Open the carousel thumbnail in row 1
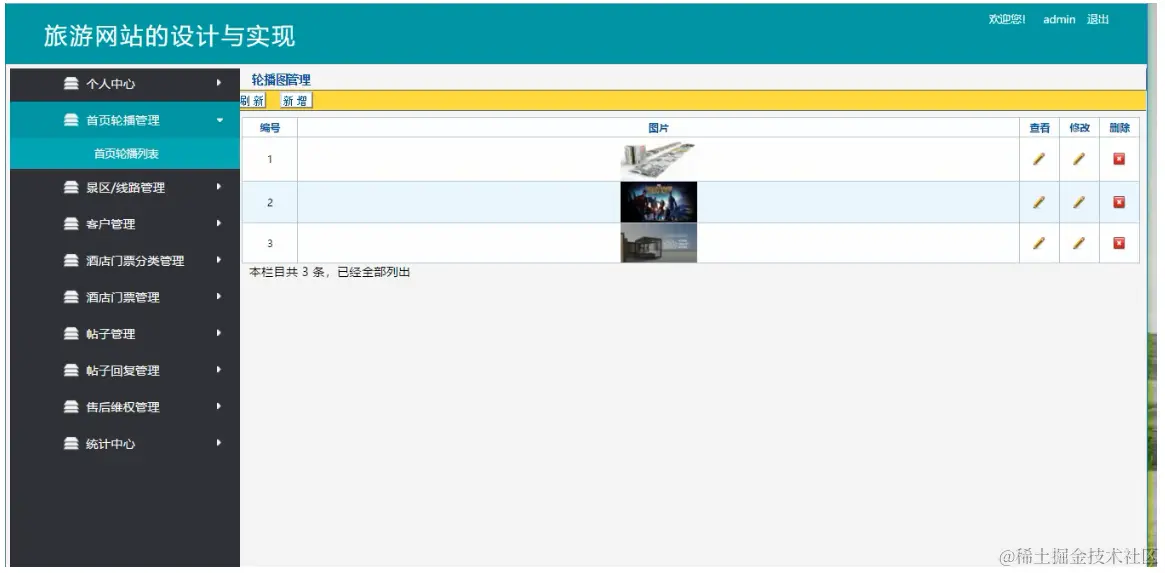The image size is (1165, 573). pyautogui.click(x=658, y=160)
